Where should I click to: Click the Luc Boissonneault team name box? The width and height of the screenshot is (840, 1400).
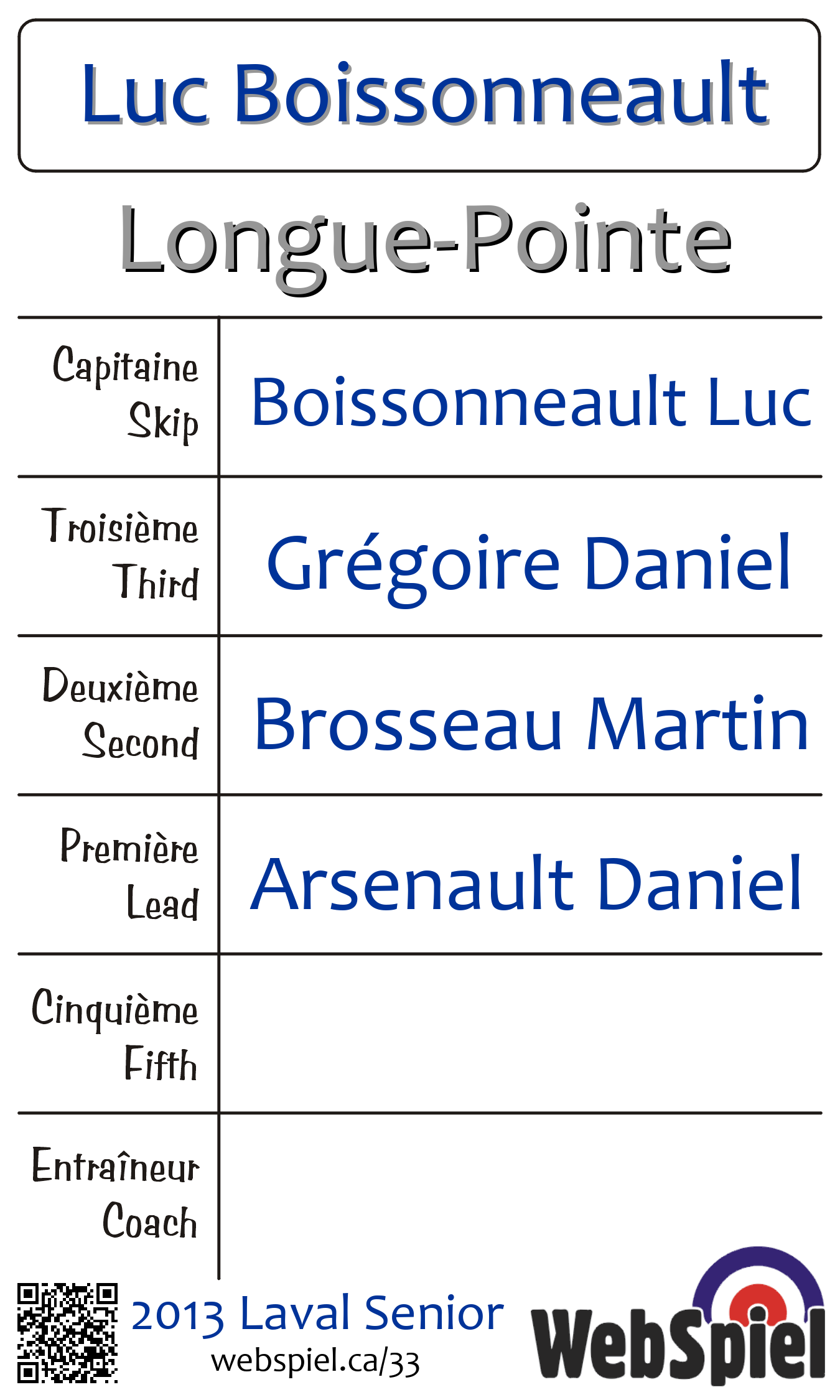tap(419, 96)
